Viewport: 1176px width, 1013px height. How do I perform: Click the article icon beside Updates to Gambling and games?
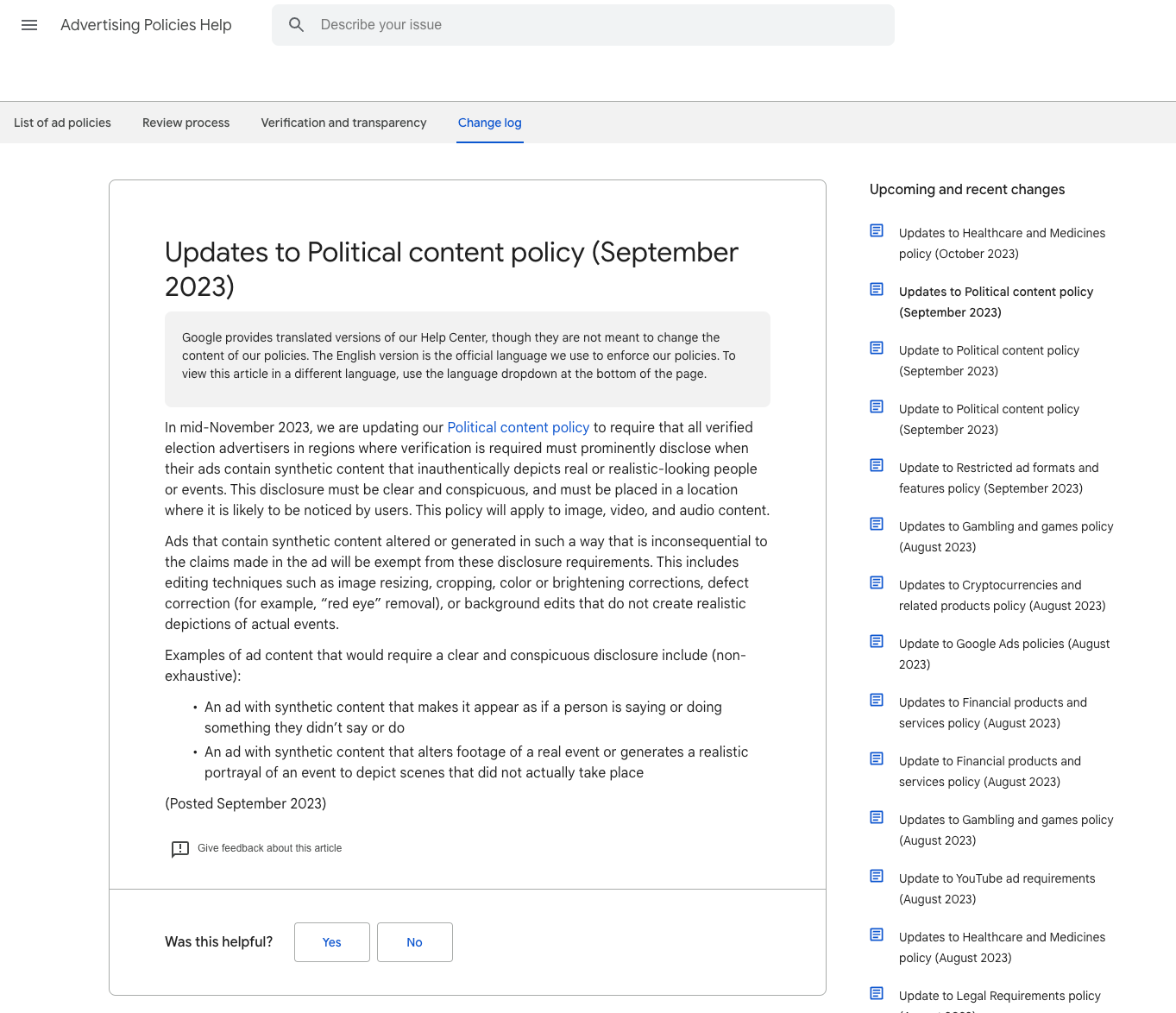[877, 524]
